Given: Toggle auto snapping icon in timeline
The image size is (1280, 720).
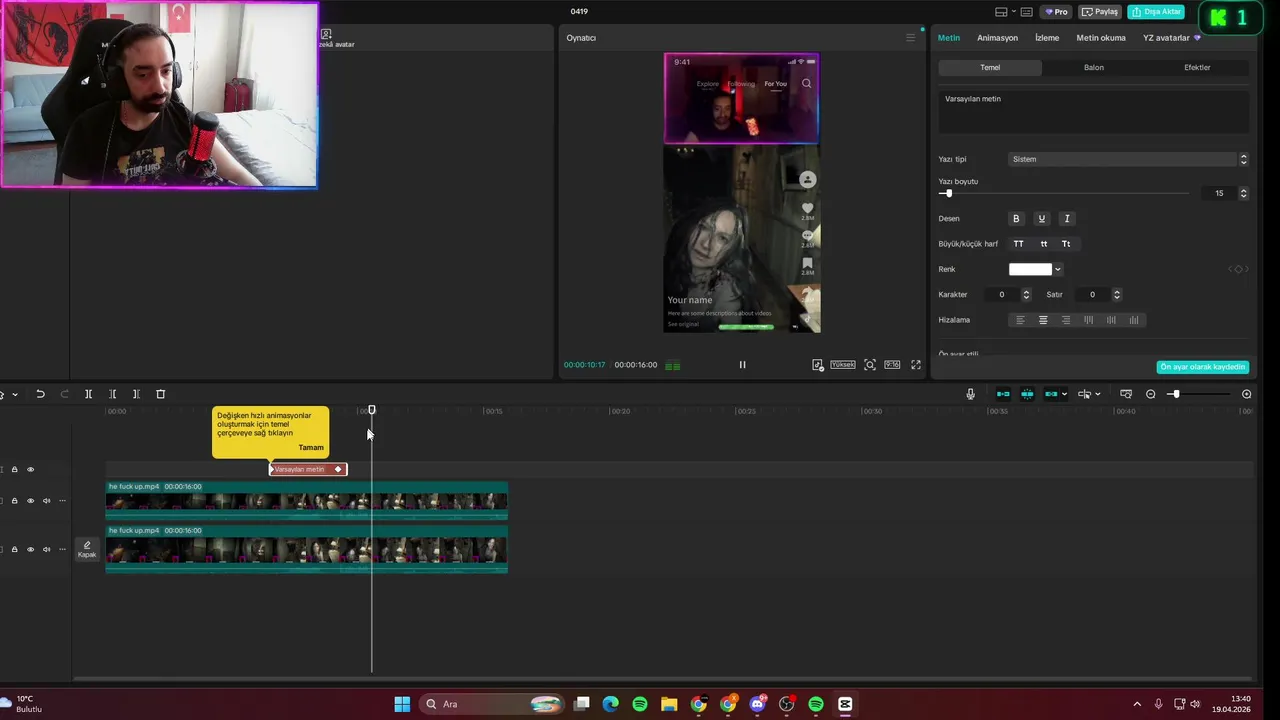Looking at the screenshot, I should [x=1027, y=394].
